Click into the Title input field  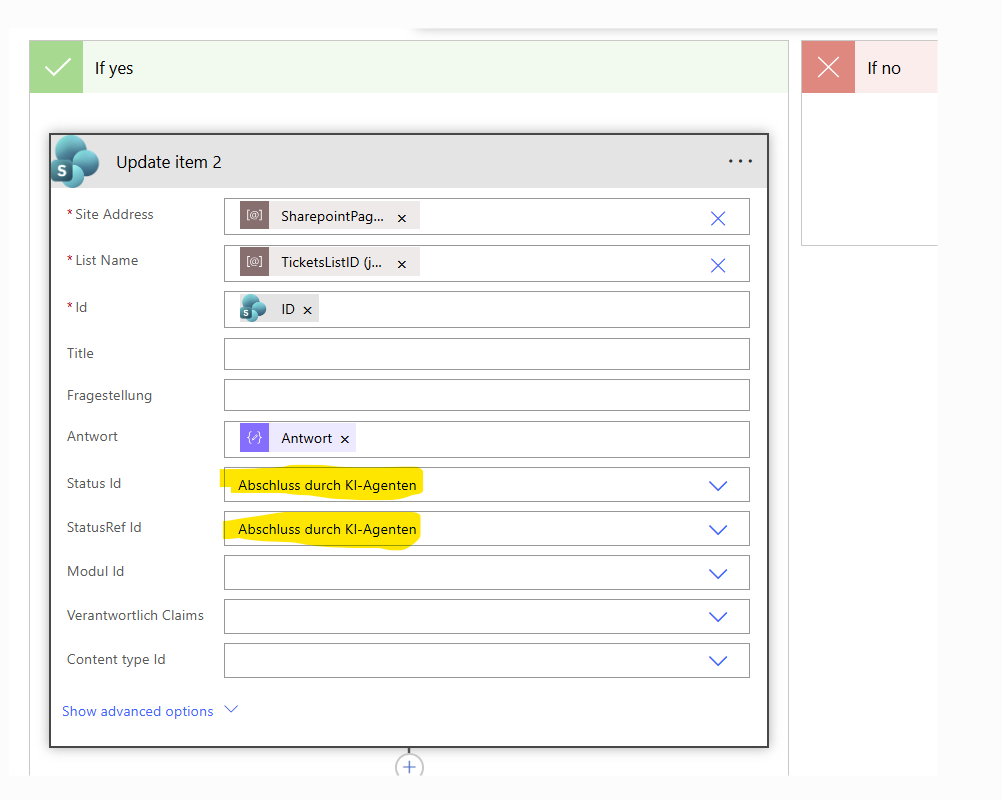tap(486, 354)
